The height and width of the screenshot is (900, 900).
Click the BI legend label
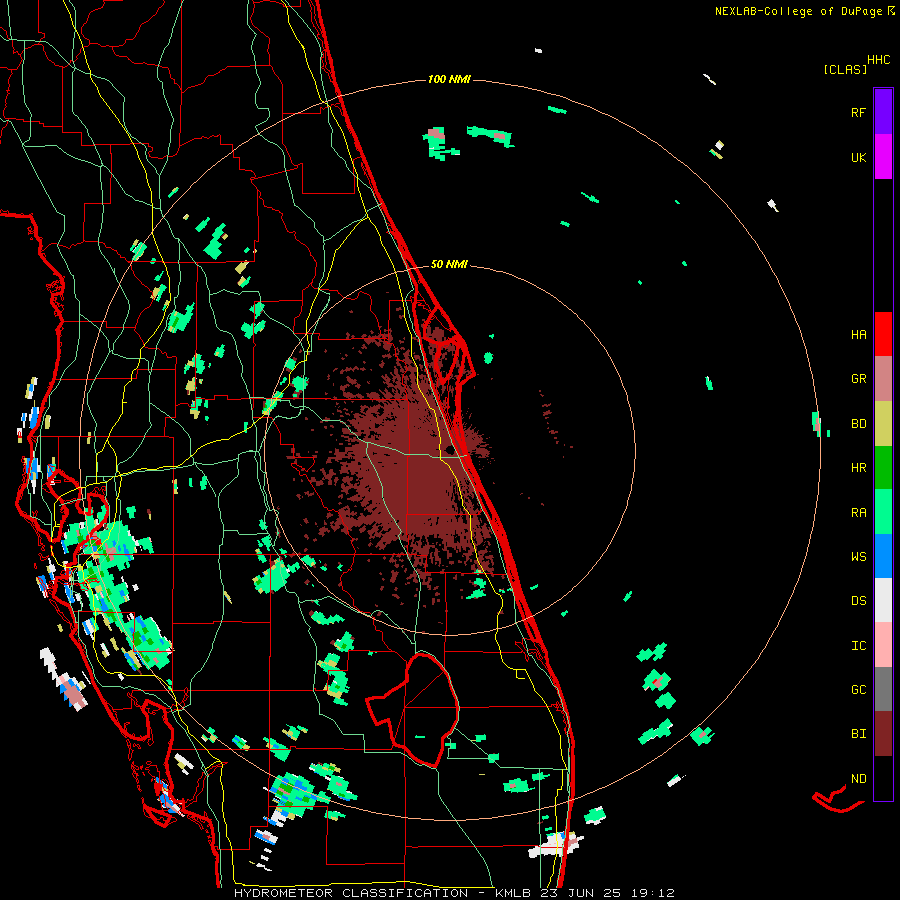tap(858, 734)
